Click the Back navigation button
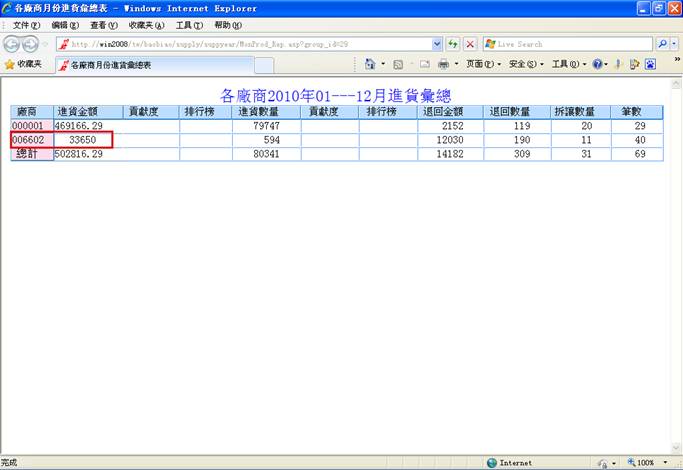This screenshot has height=470, width=683. (x=12, y=44)
